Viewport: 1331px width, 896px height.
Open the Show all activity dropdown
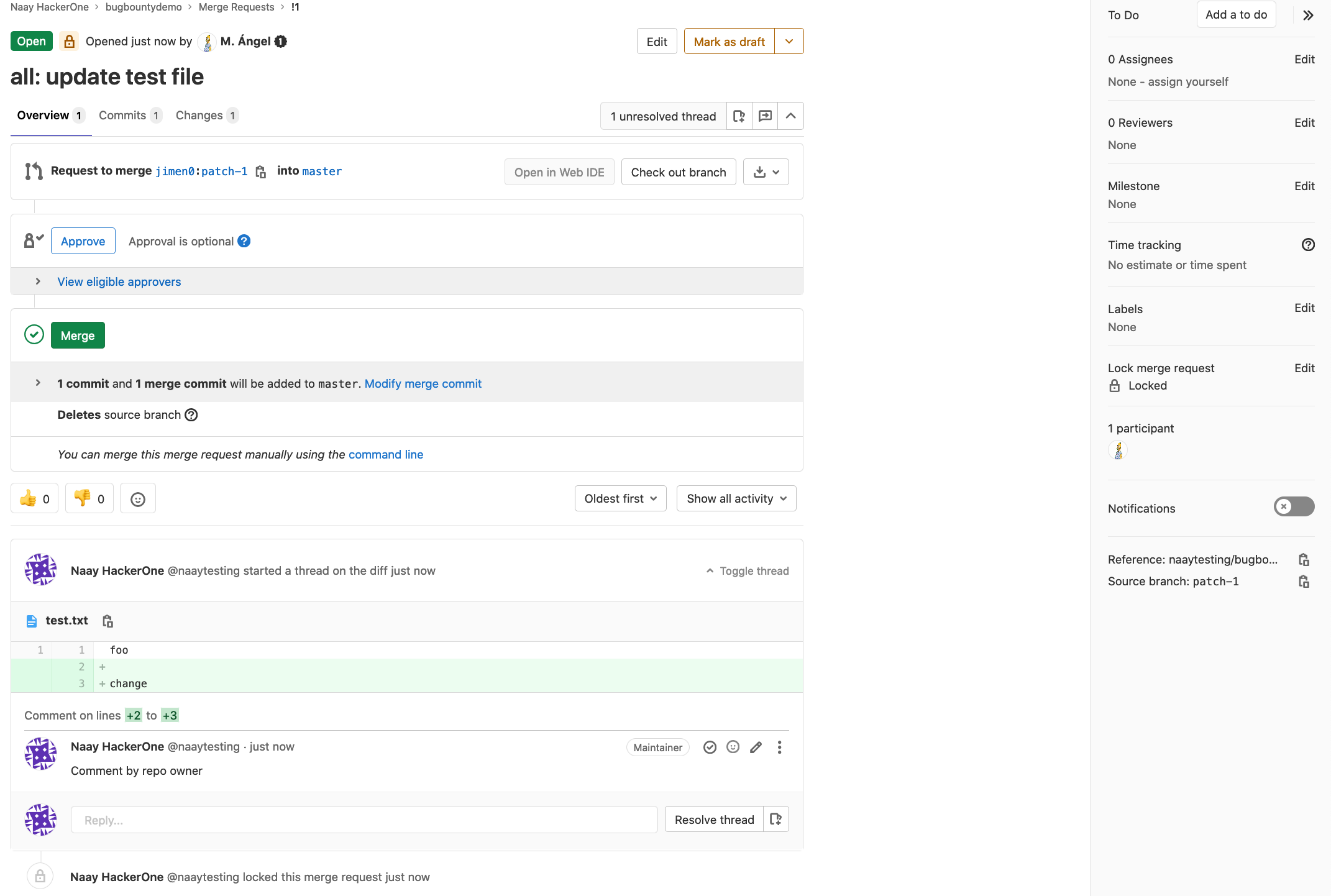pos(736,498)
